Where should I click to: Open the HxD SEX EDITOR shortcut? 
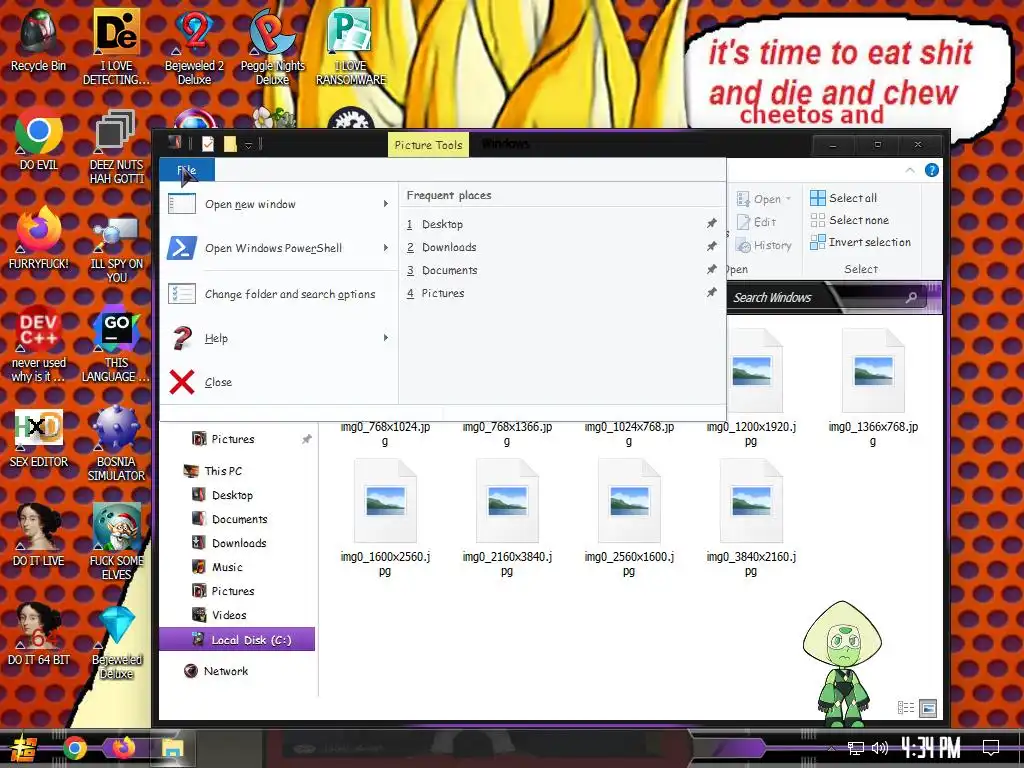(x=38, y=436)
